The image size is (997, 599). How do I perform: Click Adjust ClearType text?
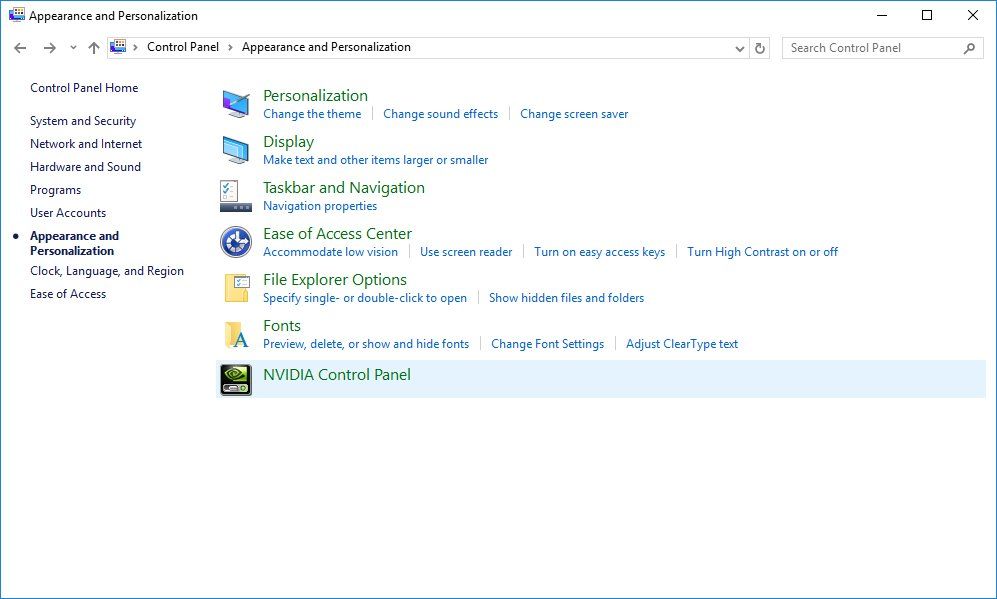click(682, 343)
